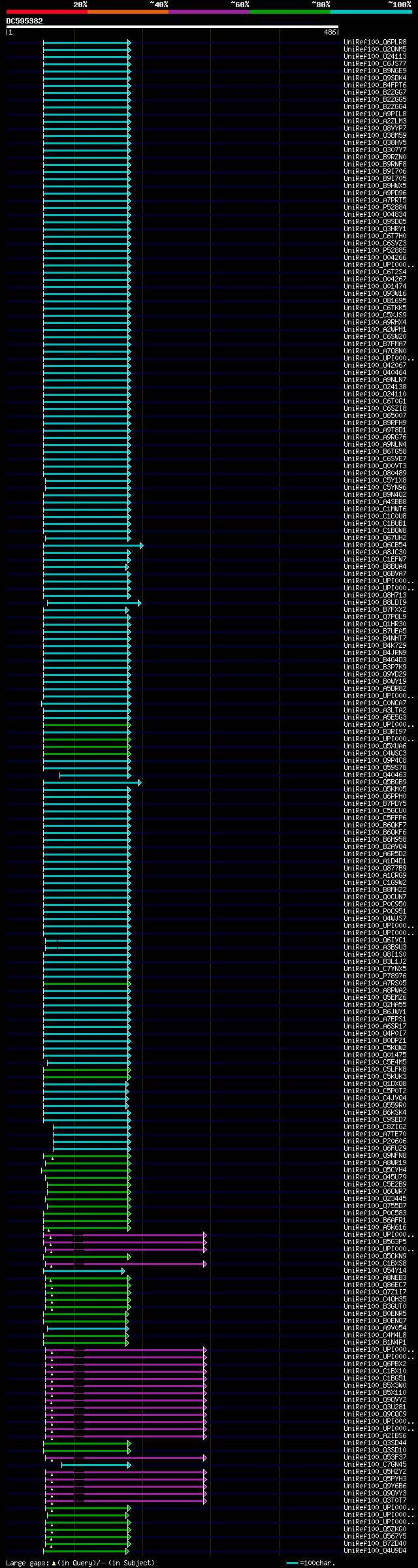Click the UniRef100_A2IBS6 label
The width and height of the screenshot is (418, 1568).
tap(375, 1436)
